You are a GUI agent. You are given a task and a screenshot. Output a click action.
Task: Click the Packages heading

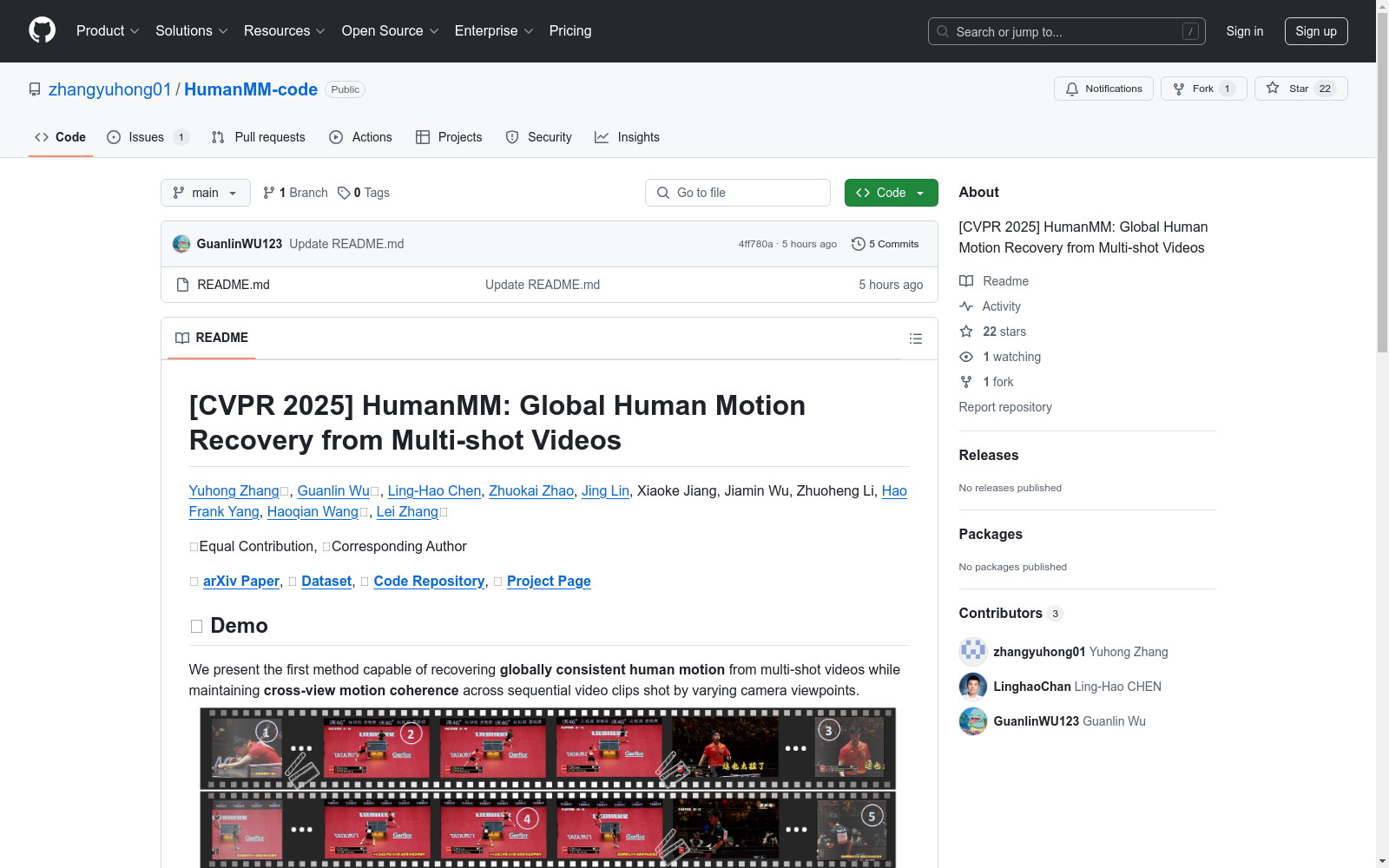pos(991,534)
